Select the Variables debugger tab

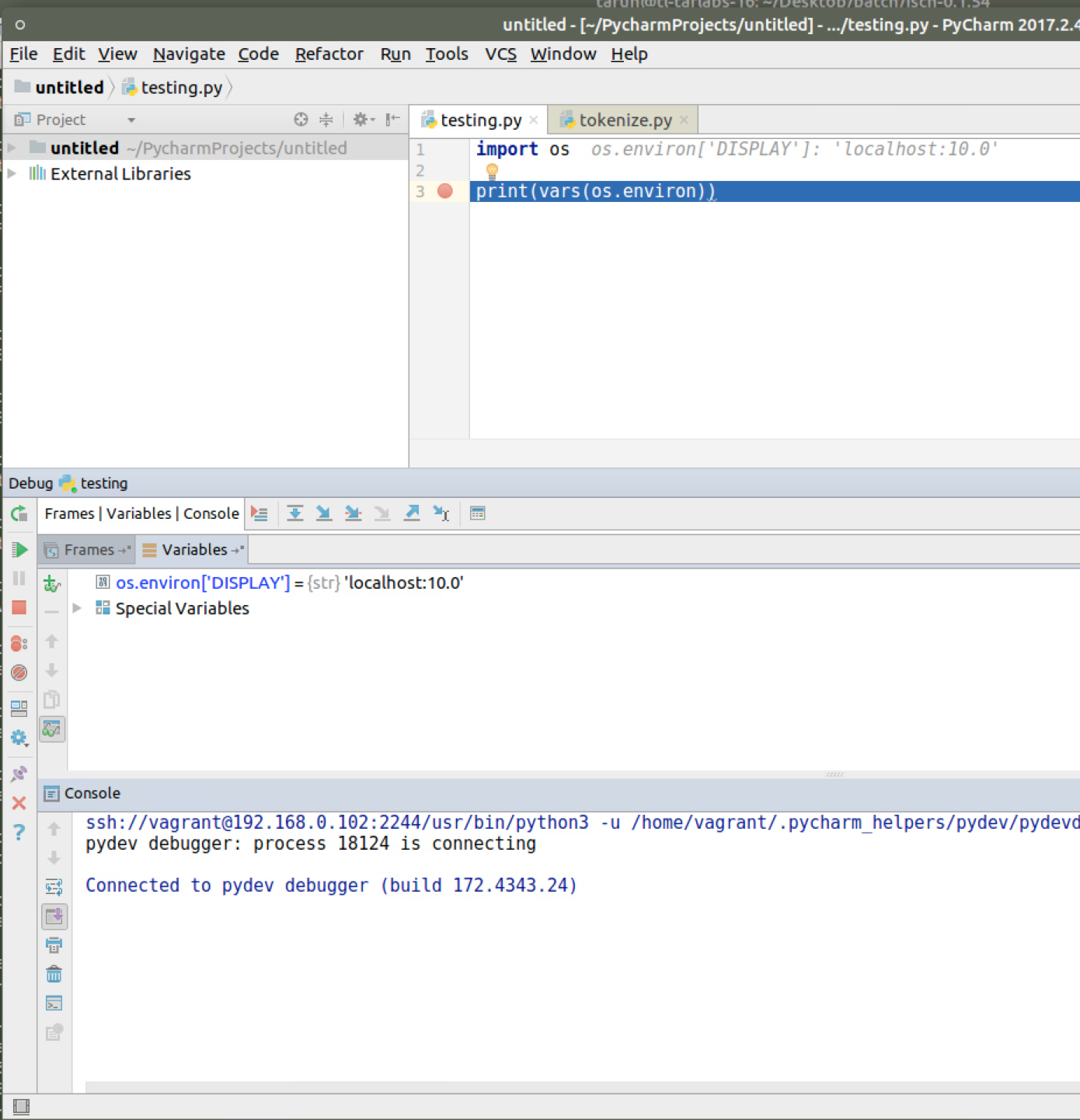pos(193,550)
